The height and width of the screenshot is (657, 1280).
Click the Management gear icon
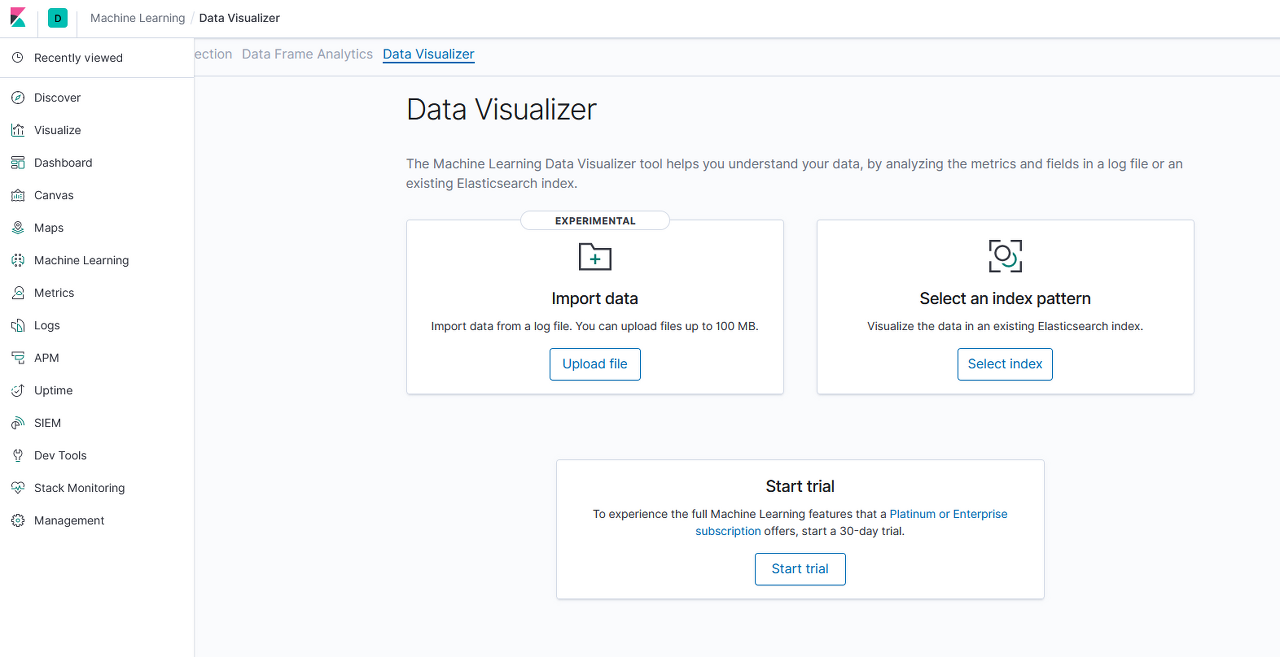tap(17, 520)
